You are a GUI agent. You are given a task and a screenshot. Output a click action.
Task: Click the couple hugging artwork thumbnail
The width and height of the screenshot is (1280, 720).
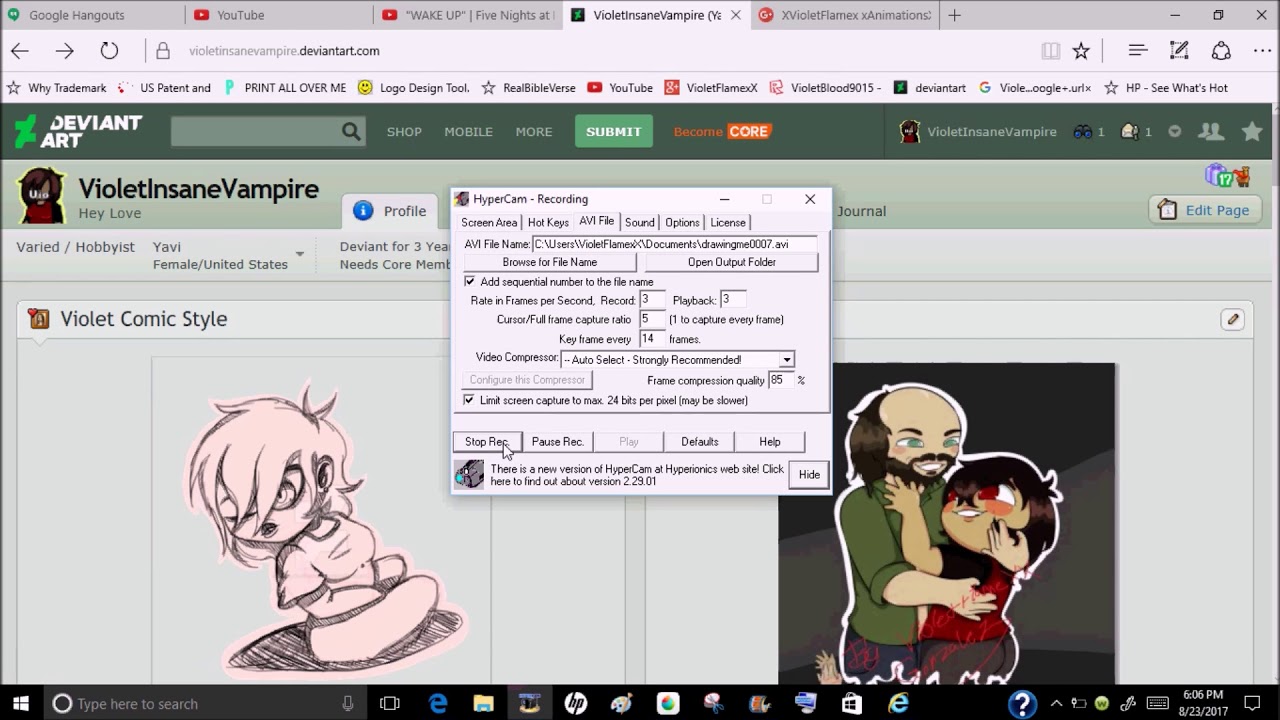(x=947, y=523)
